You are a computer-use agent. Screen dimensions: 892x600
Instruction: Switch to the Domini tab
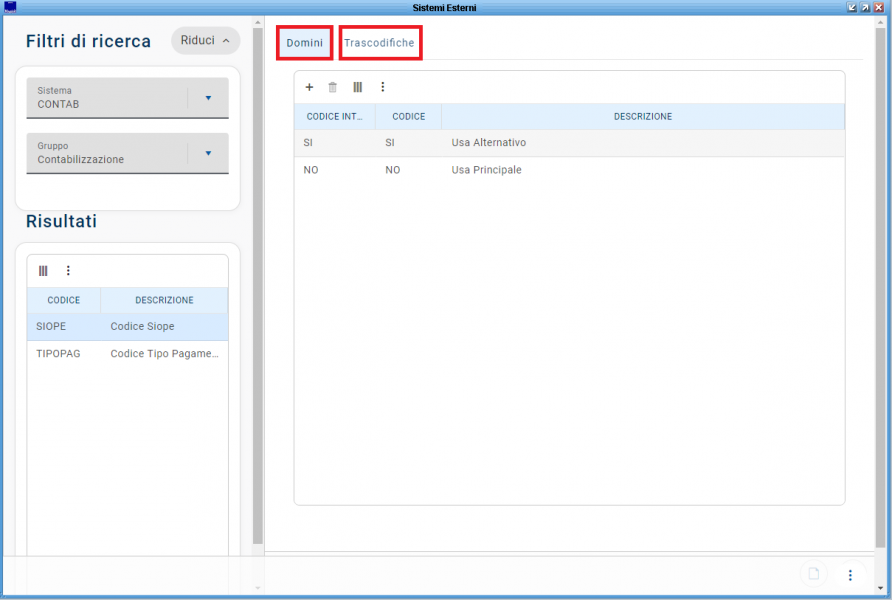point(304,43)
